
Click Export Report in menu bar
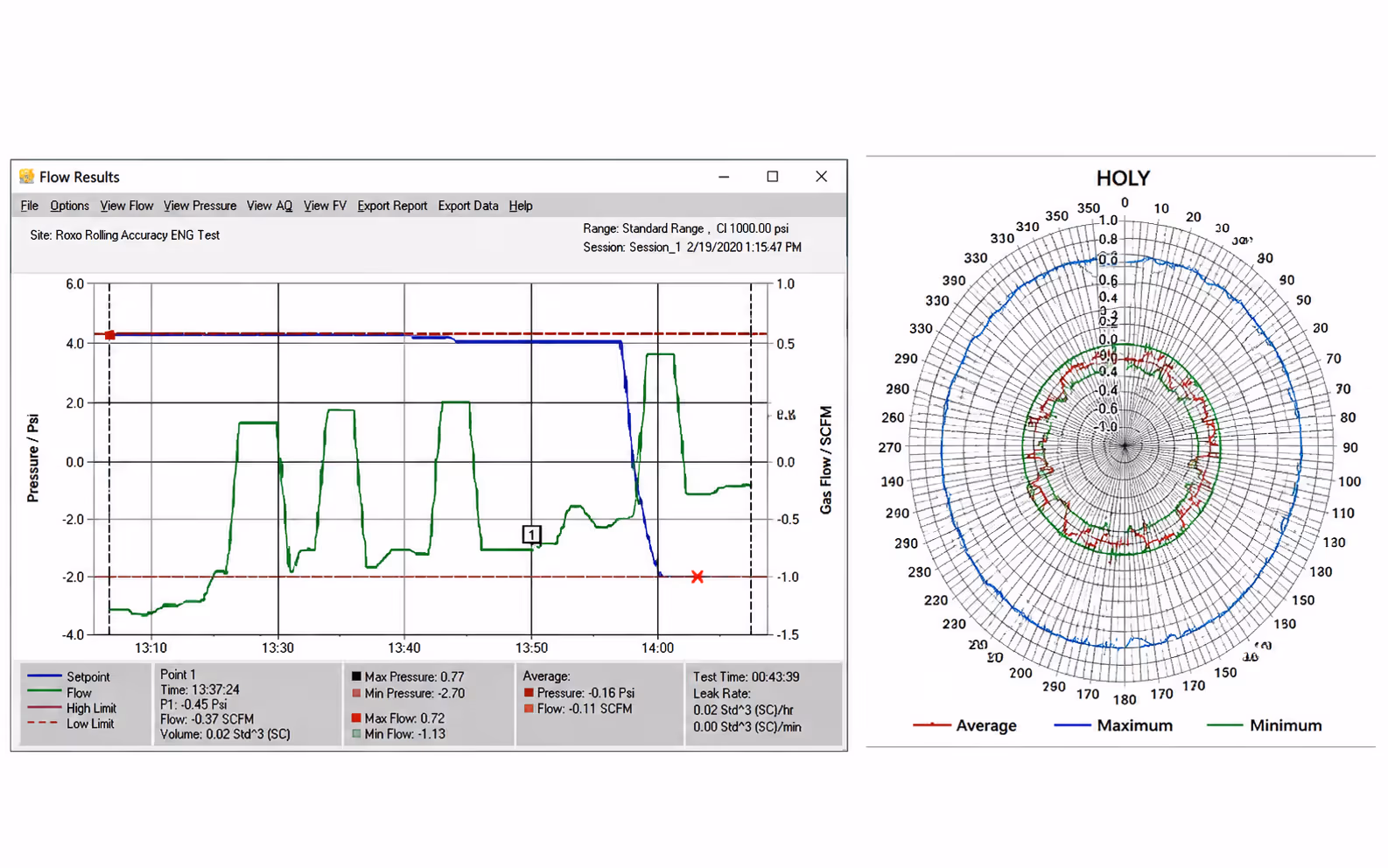click(x=392, y=206)
